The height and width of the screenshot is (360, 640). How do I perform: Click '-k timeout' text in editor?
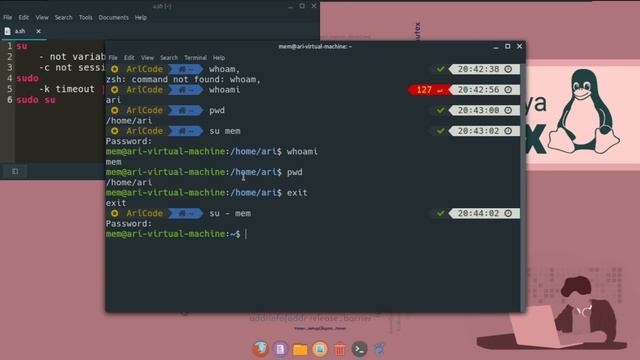click(67, 89)
